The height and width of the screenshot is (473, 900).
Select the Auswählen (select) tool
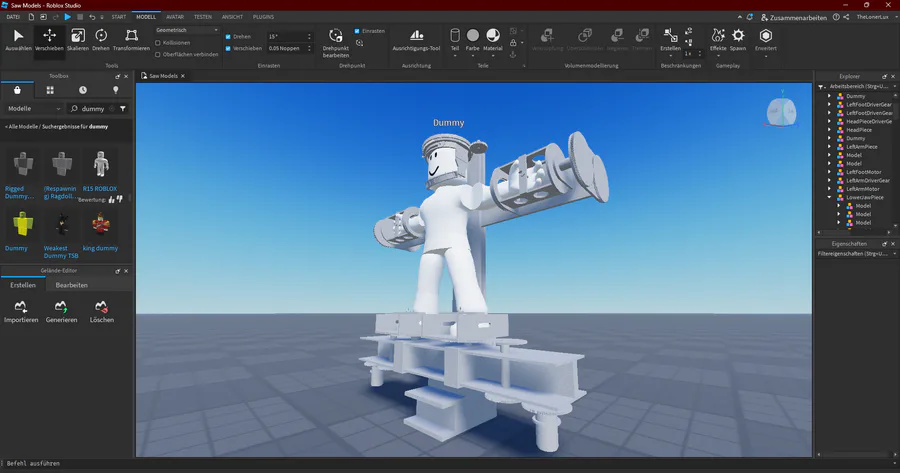[18, 40]
